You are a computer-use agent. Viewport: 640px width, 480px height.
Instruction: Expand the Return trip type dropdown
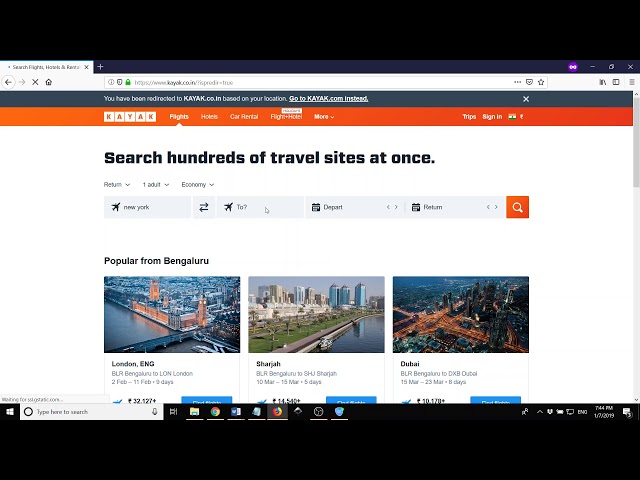click(117, 185)
